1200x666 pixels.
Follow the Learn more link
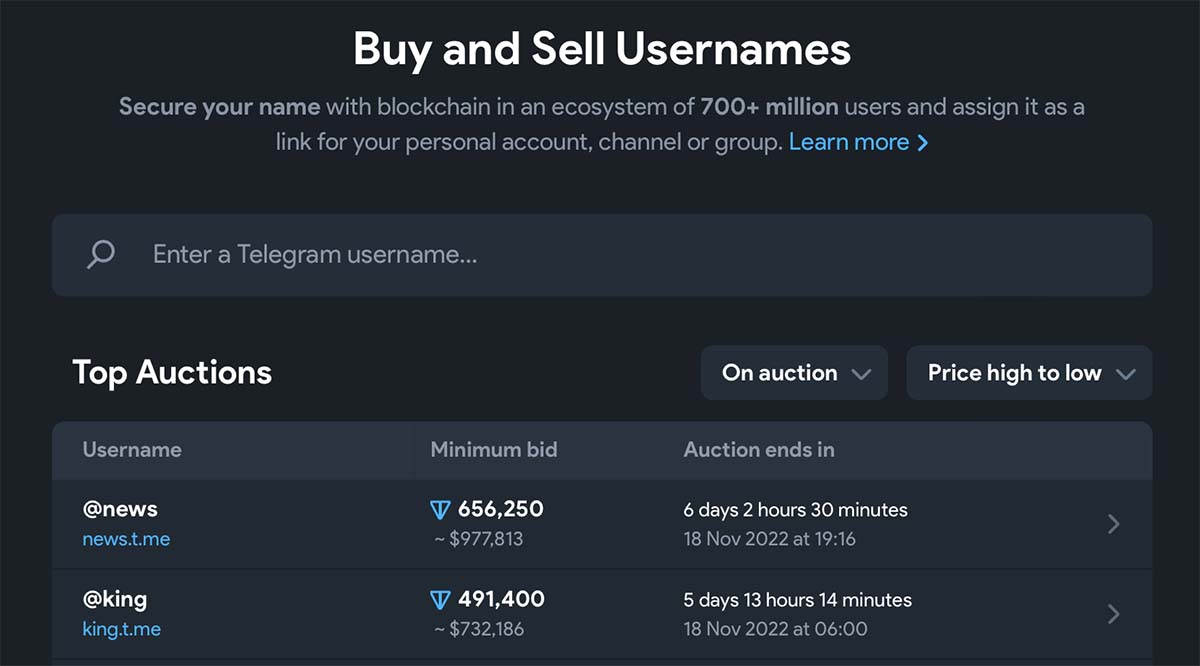tap(849, 142)
